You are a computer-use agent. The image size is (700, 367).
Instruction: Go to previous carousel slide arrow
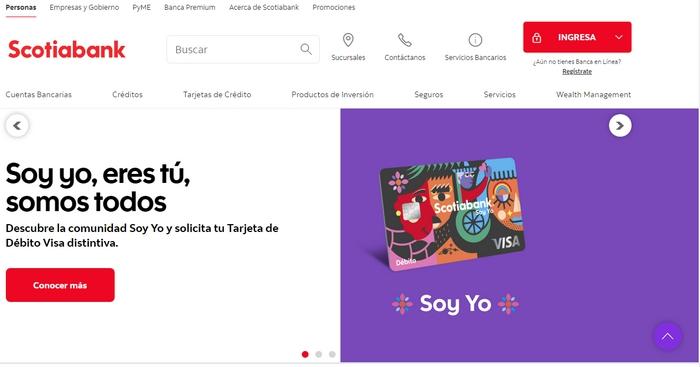tap(17, 125)
